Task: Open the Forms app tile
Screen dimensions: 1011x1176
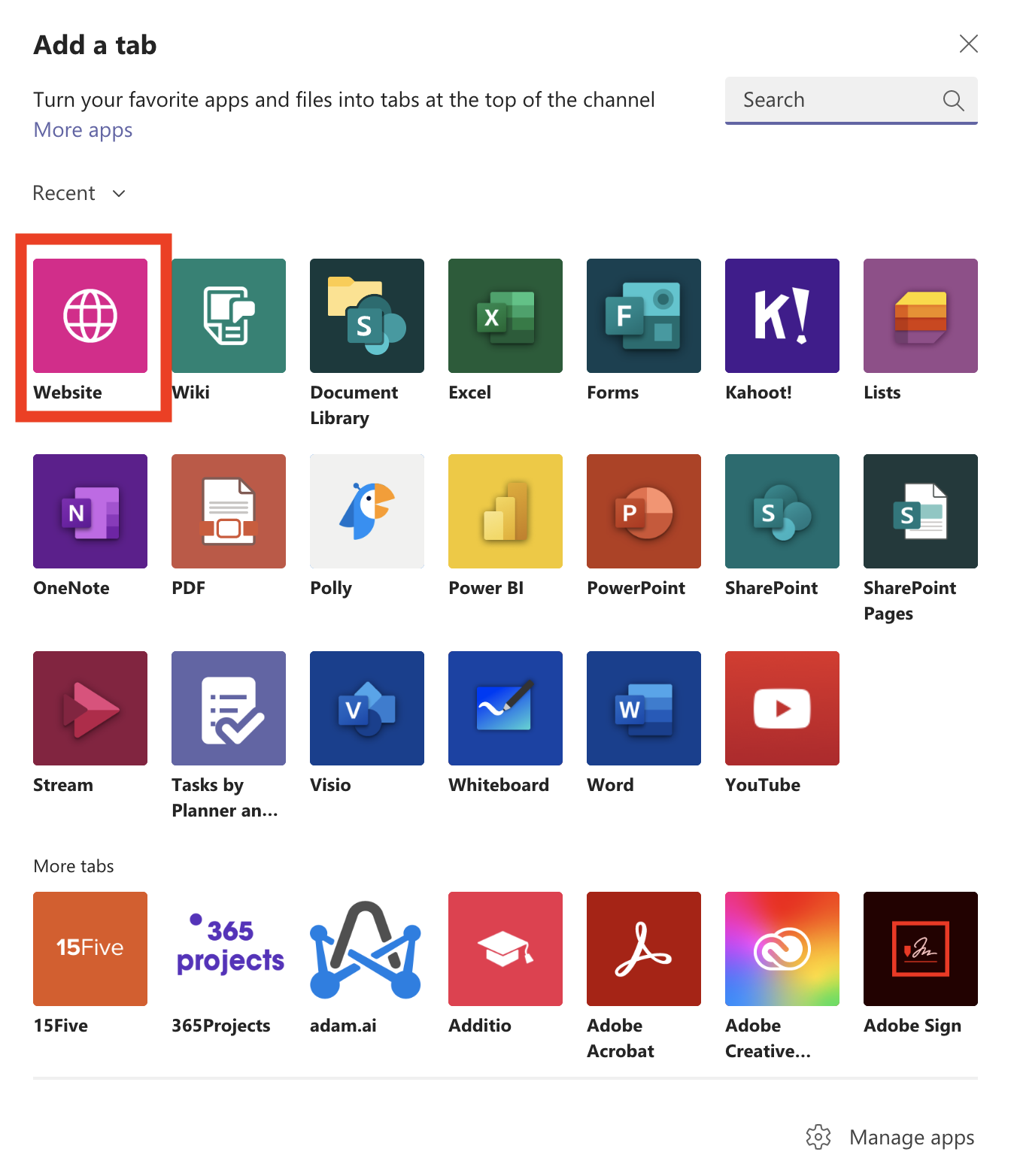Action: click(x=644, y=316)
